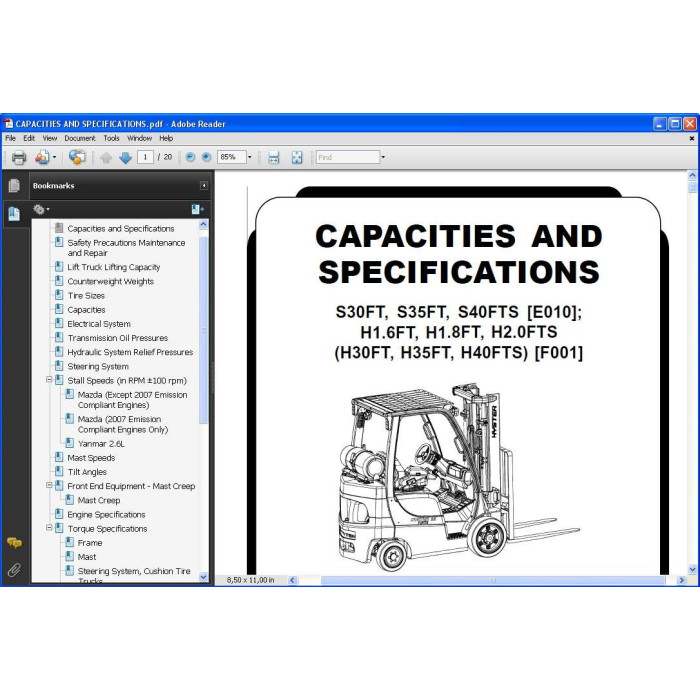Open Mazda (2007 Emission Compliant Engines Only) bookmark
This screenshot has height=700, width=700.
click(x=123, y=424)
